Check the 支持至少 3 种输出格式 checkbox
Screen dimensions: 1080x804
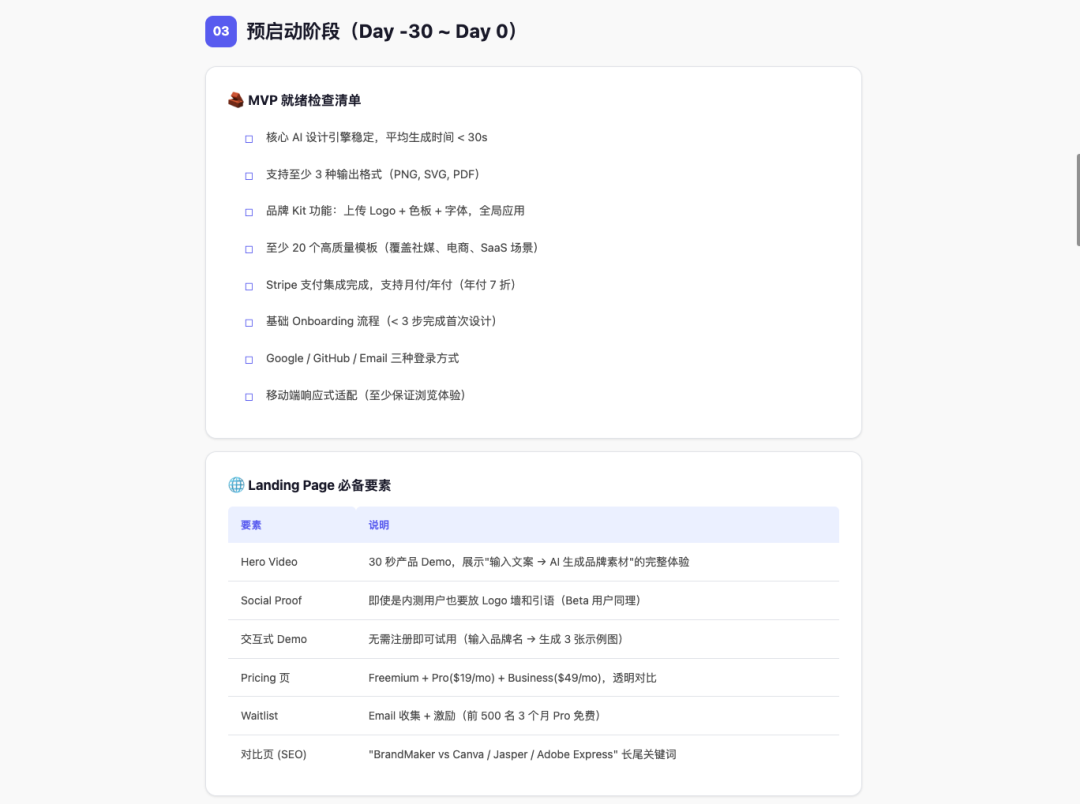[249, 176]
